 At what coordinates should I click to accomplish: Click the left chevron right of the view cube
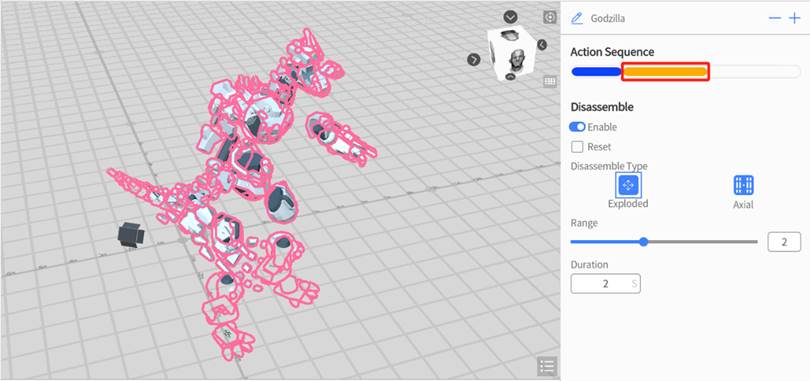[542, 45]
